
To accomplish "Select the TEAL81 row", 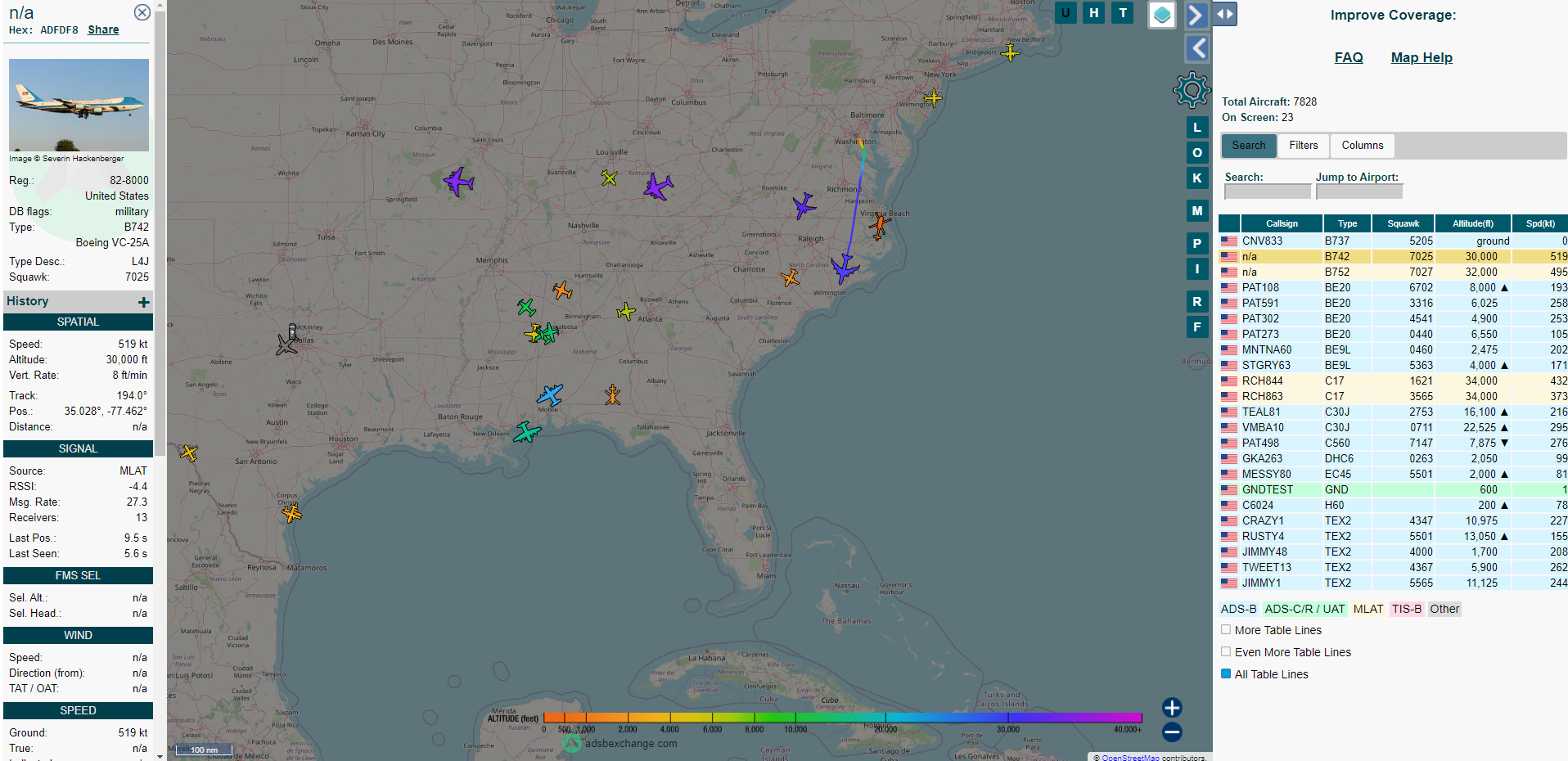I will click(x=1393, y=412).
